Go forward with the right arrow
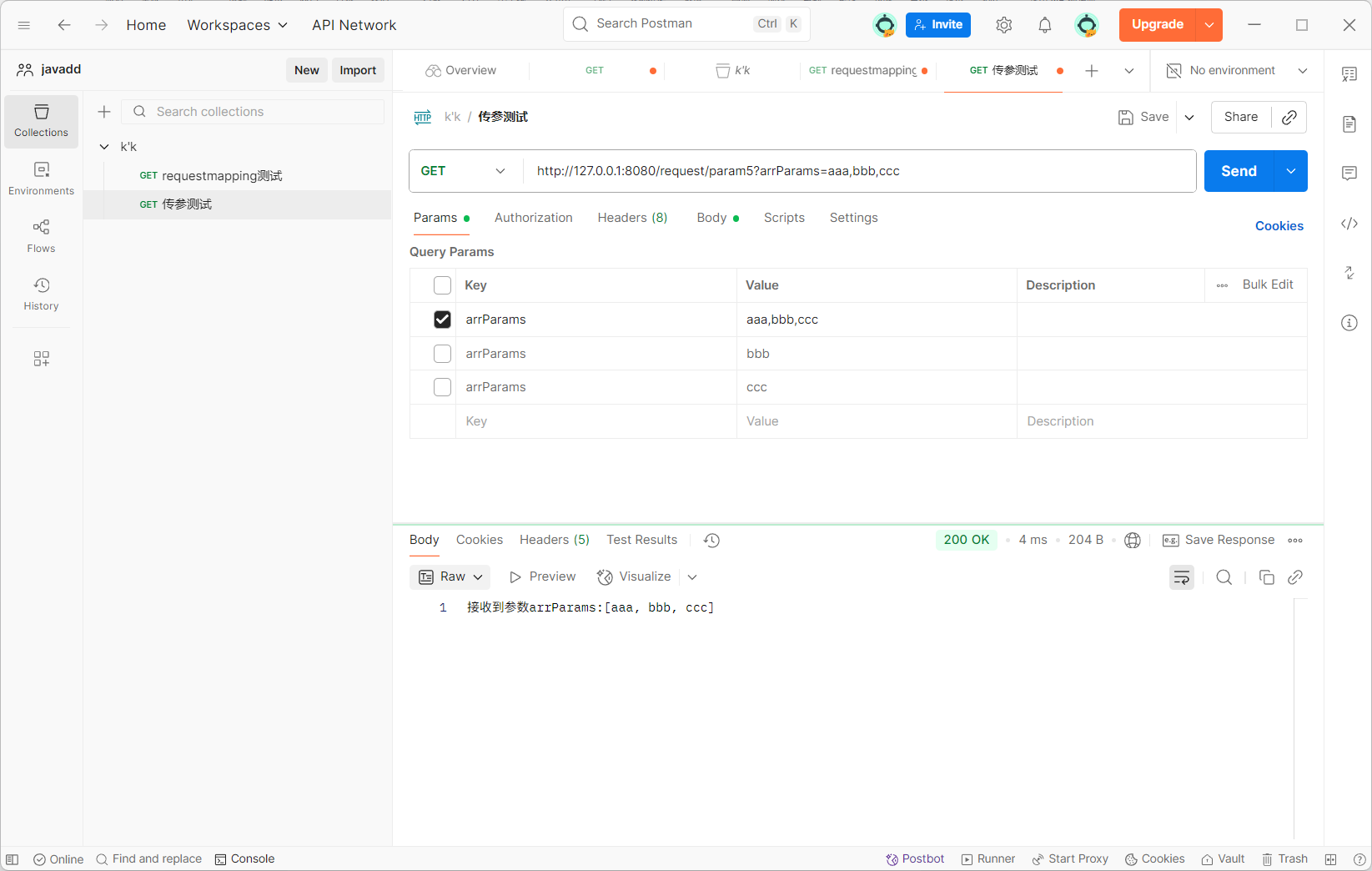Image resolution: width=1372 pixels, height=871 pixels. tap(101, 25)
